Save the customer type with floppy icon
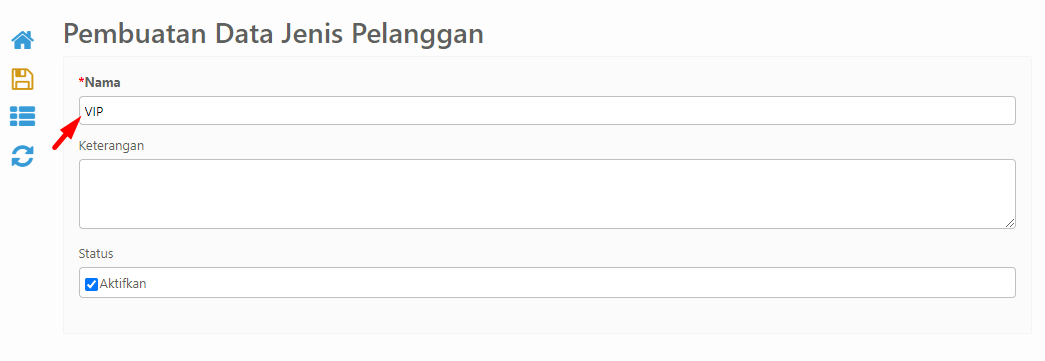This screenshot has height=361, width=1045. pyautogui.click(x=22, y=79)
